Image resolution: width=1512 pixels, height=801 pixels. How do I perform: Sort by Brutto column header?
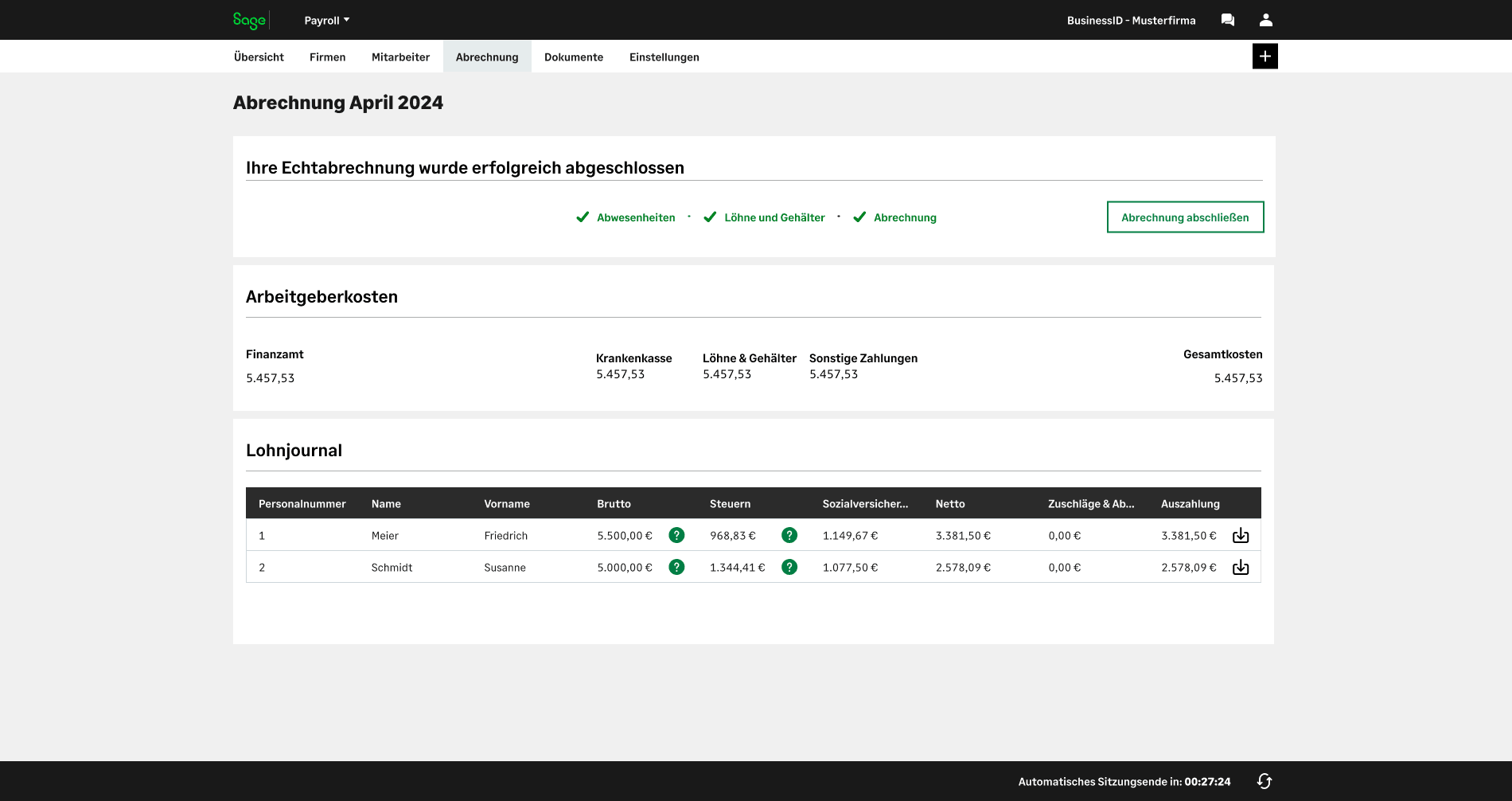click(x=614, y=504)
